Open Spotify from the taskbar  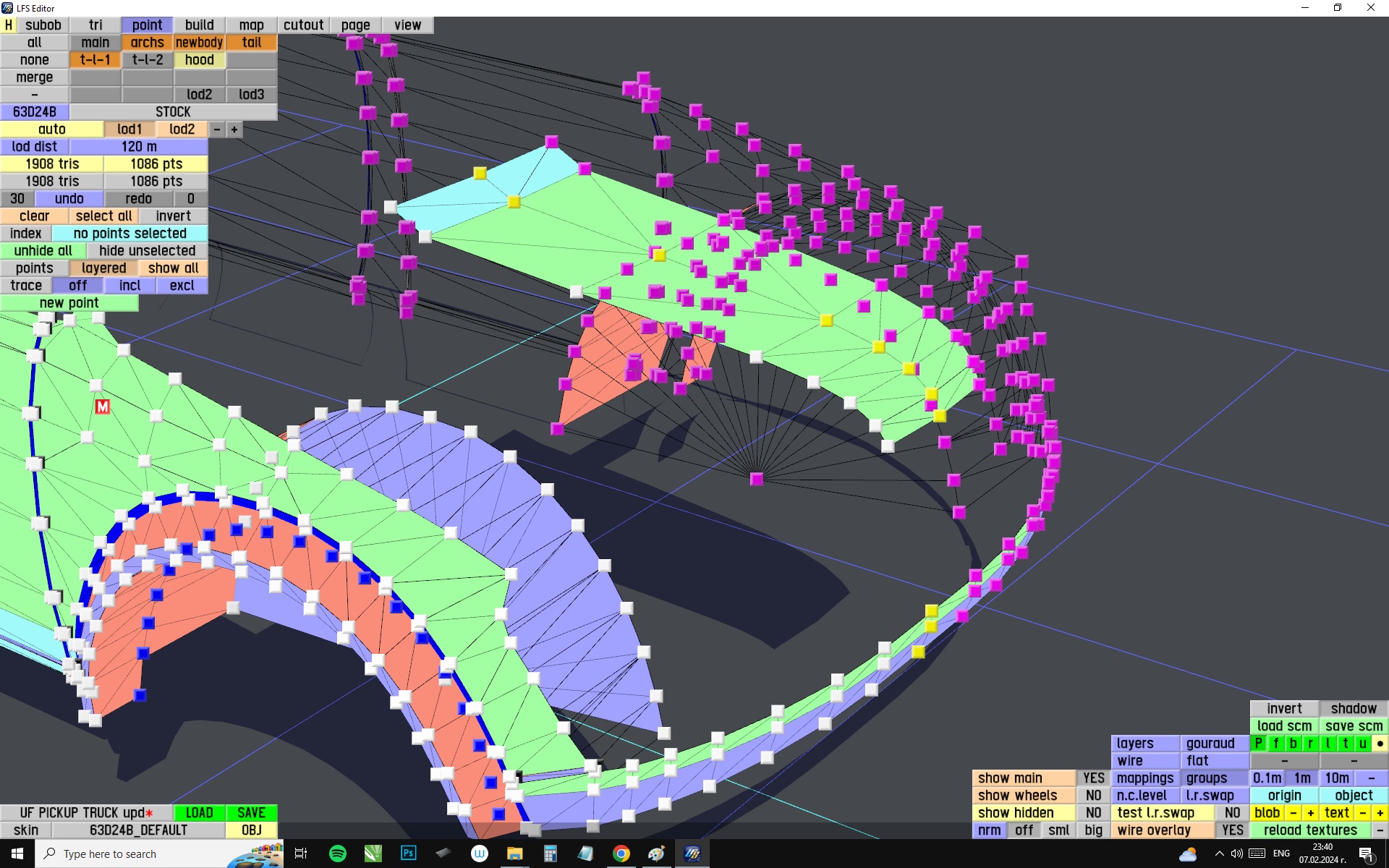[x=337, y=854]
